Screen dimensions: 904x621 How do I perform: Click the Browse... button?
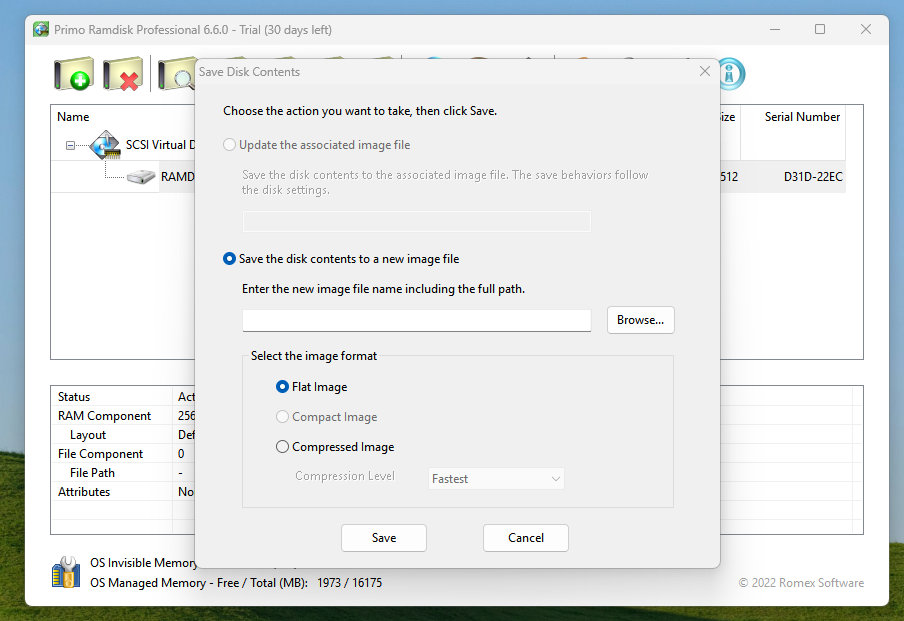point(640,320)
